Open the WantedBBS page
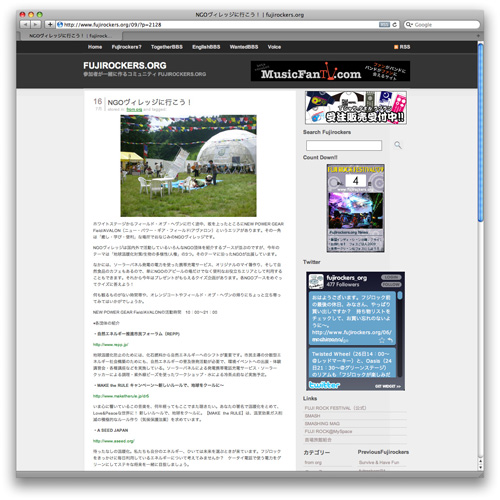Screen dimensions: 500x500 tap(244, 47)
